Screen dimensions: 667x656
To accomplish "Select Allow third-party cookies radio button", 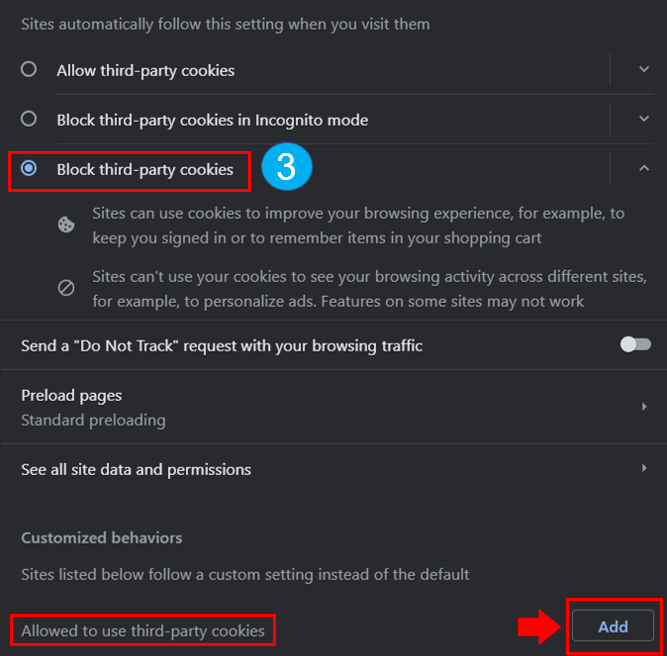I will point(29,69).
